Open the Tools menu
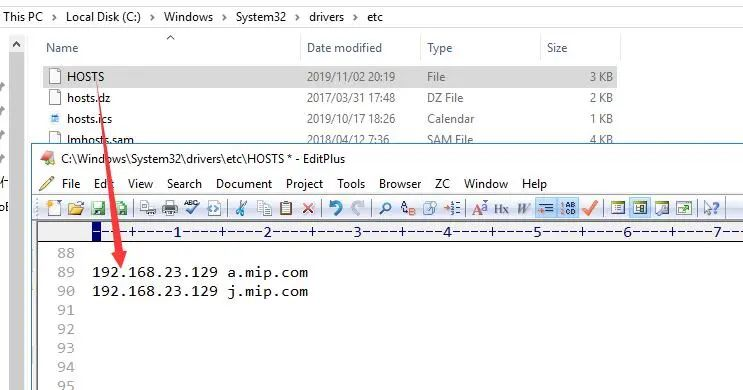 [351, 184]
